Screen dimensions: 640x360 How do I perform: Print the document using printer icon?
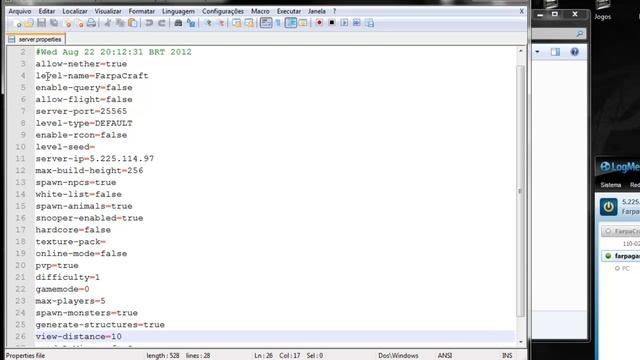pyautogui.click(x=92, y=23)
